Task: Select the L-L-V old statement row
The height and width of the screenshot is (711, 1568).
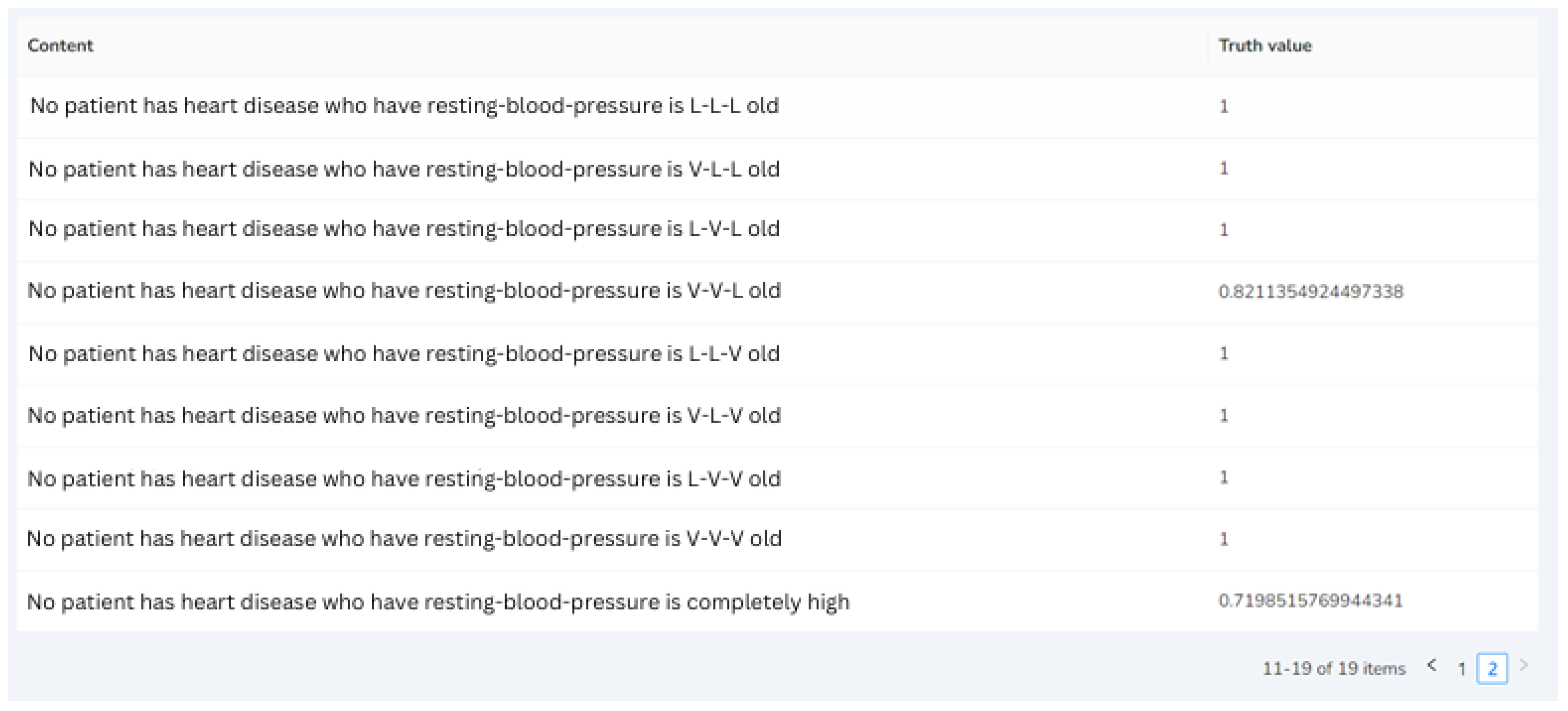Action: pyautogui.click(x=405, y=354)
